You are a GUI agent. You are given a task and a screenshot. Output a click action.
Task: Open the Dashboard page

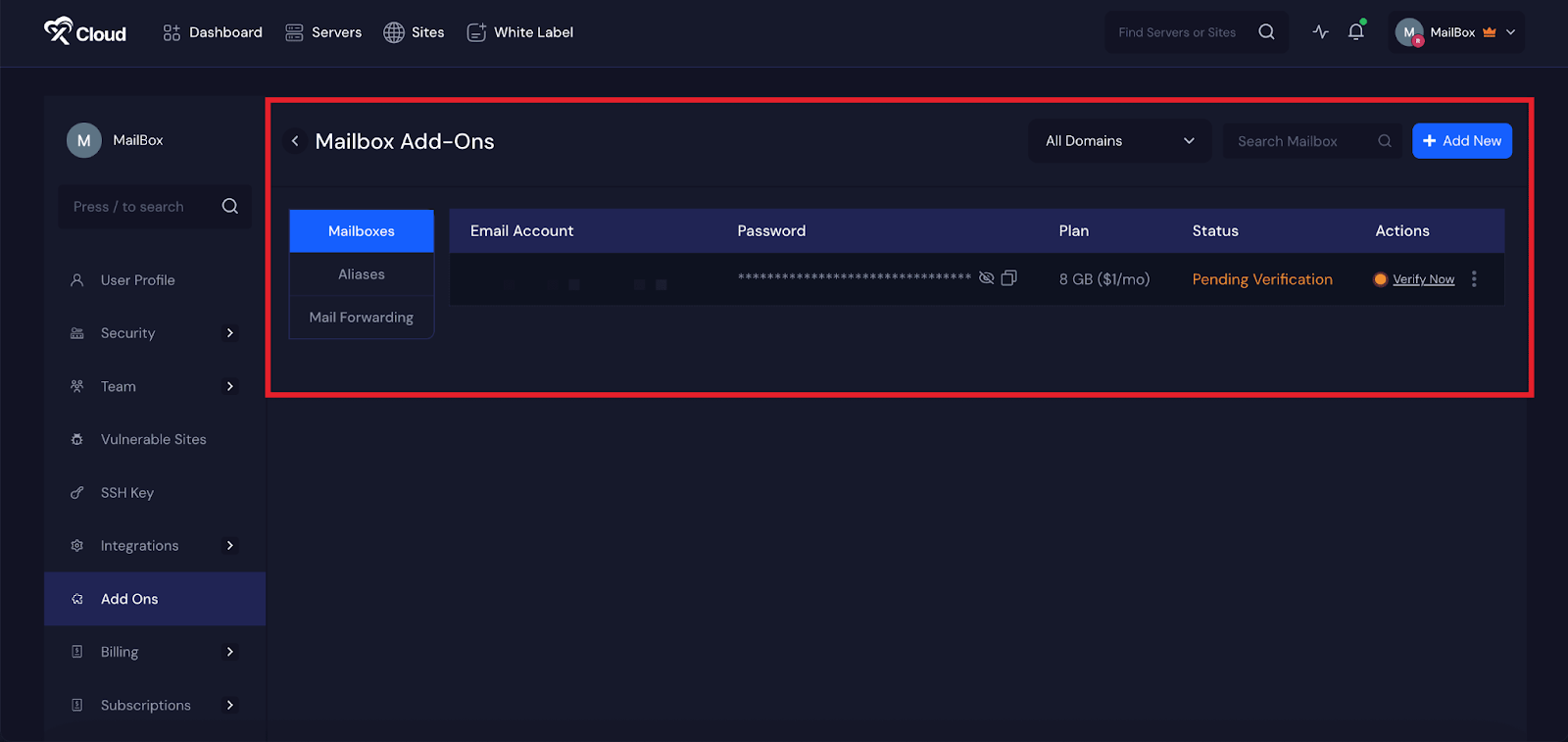coord(213,32)
